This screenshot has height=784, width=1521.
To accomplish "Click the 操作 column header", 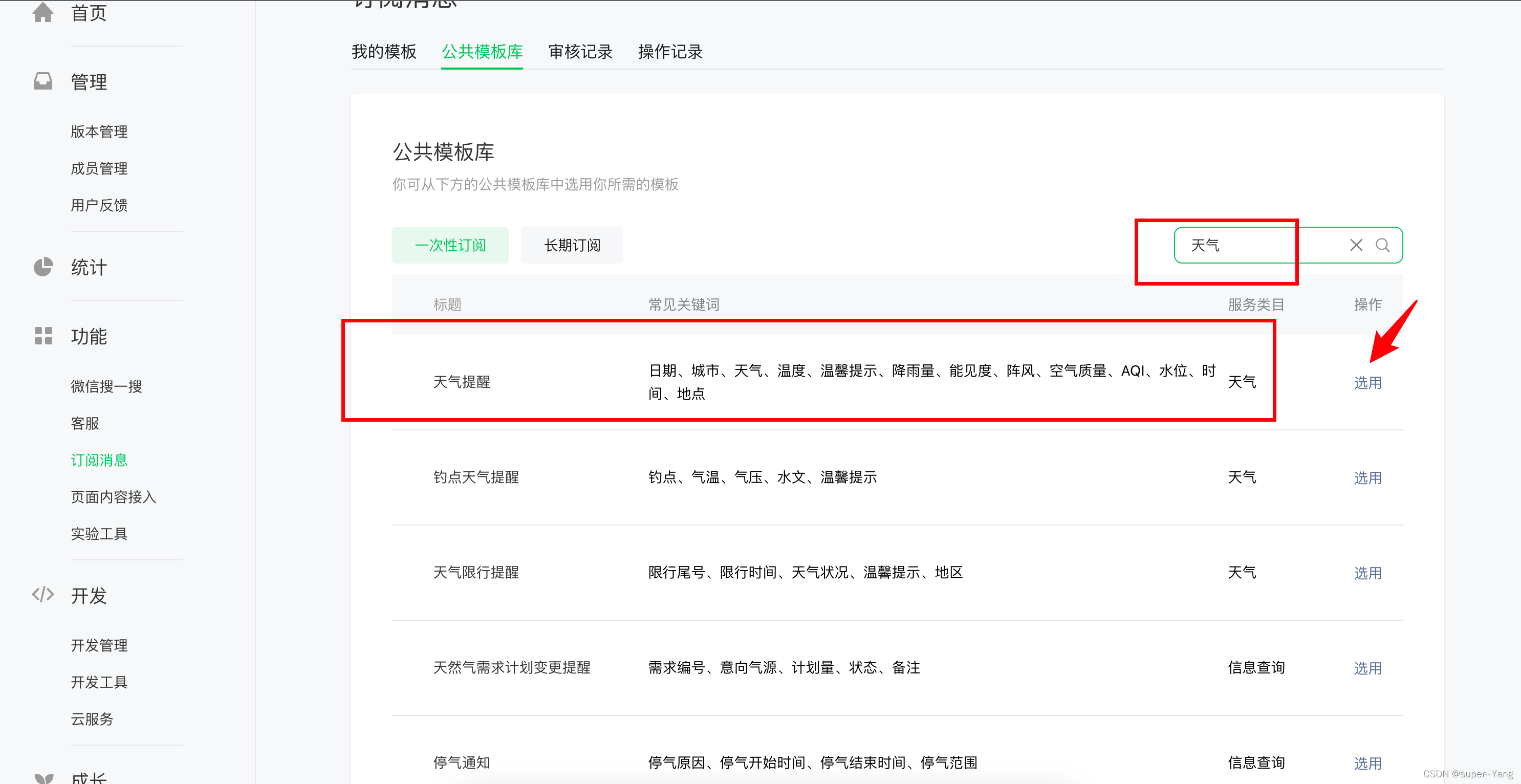I will click(1367, 304).
